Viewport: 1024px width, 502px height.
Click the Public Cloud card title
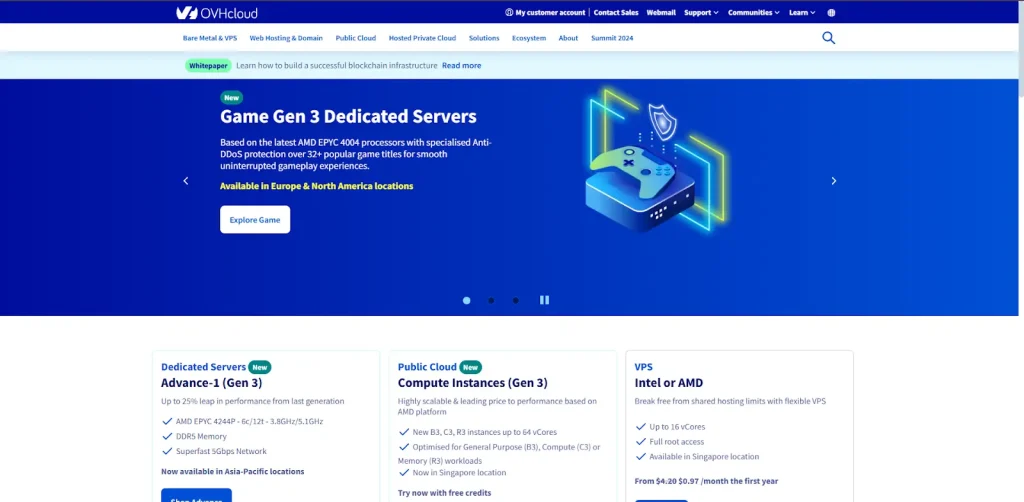coord(427,367)
